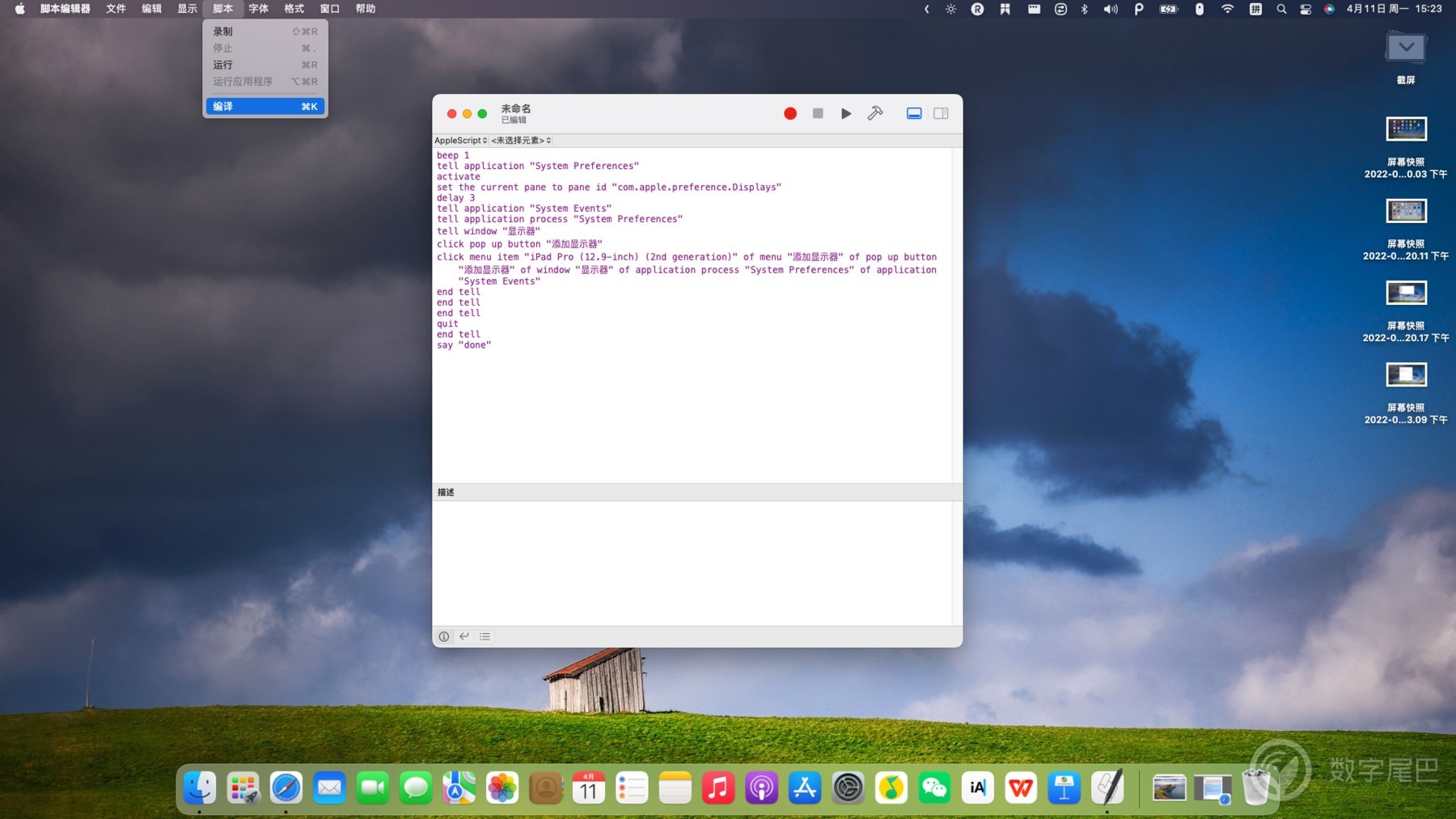Open the volume control in menu bar
The image size is (1456, 819).
click(1111, 9)
